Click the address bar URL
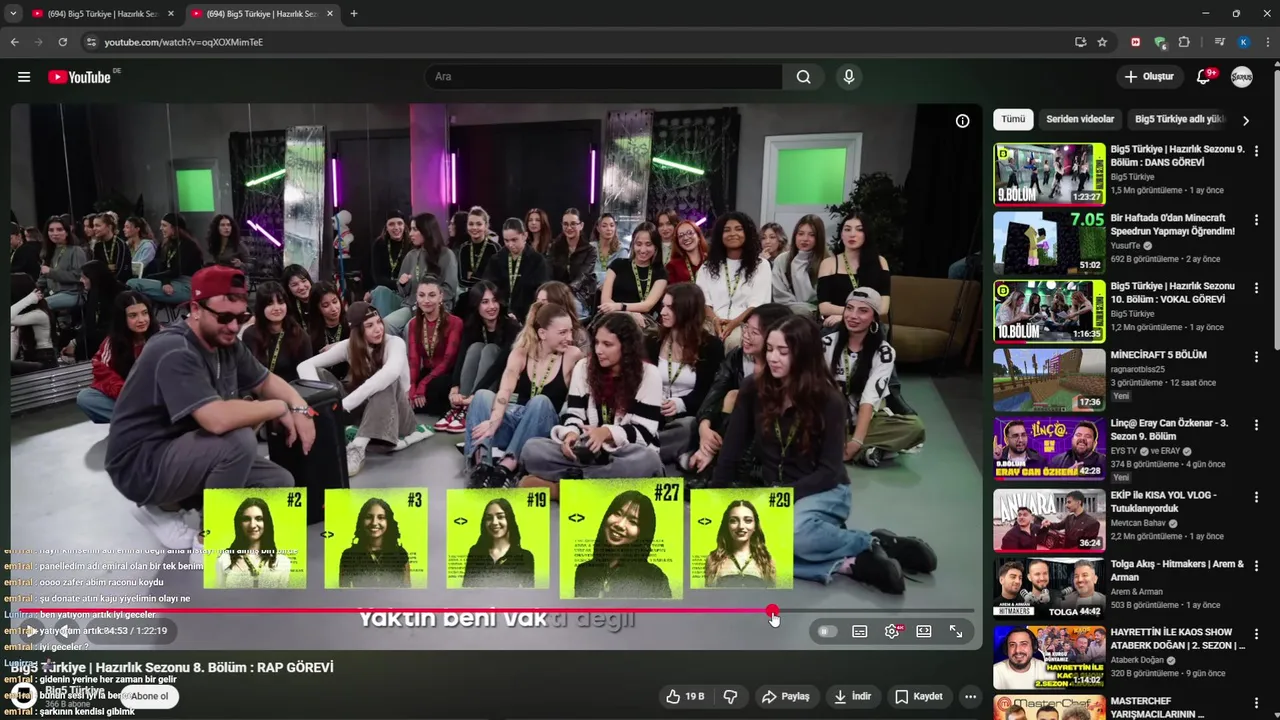The image size is (1280, 720). pos(184,42)
